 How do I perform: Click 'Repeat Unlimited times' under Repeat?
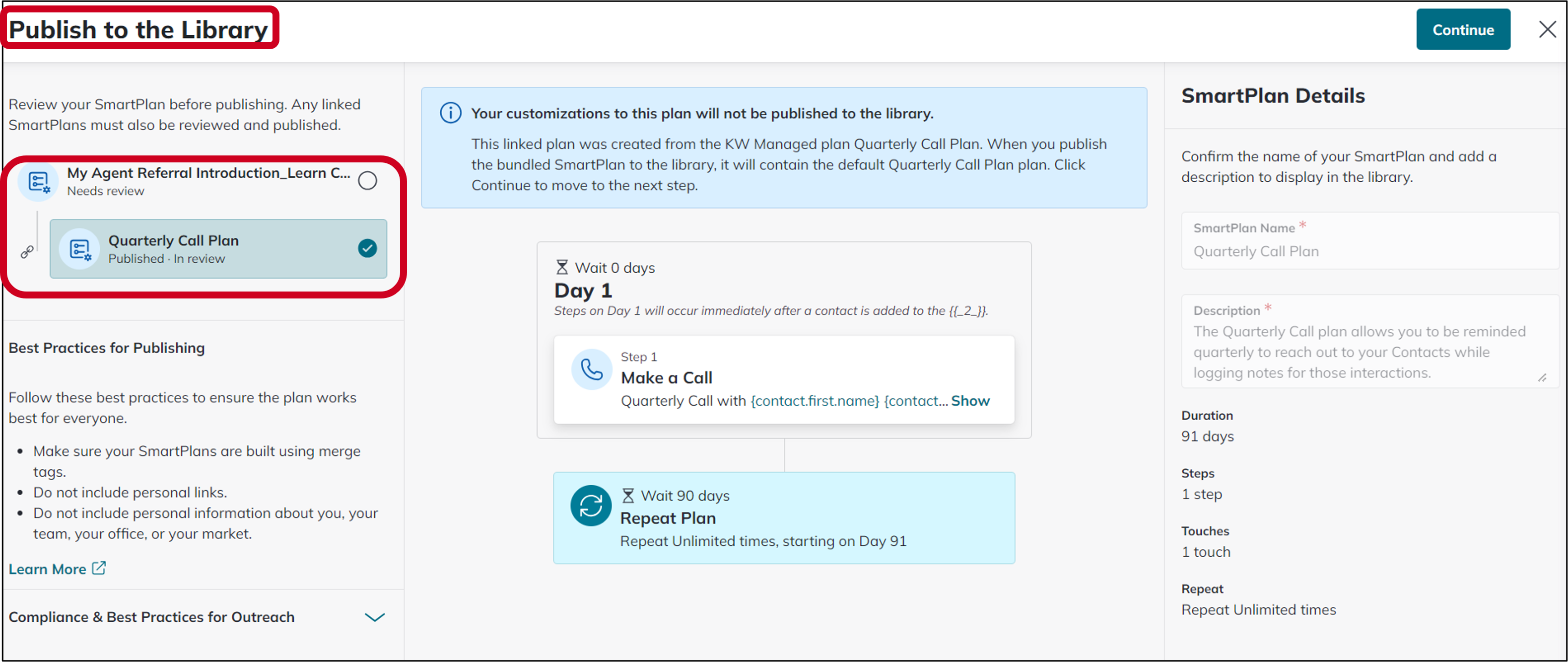(1258, 610)
